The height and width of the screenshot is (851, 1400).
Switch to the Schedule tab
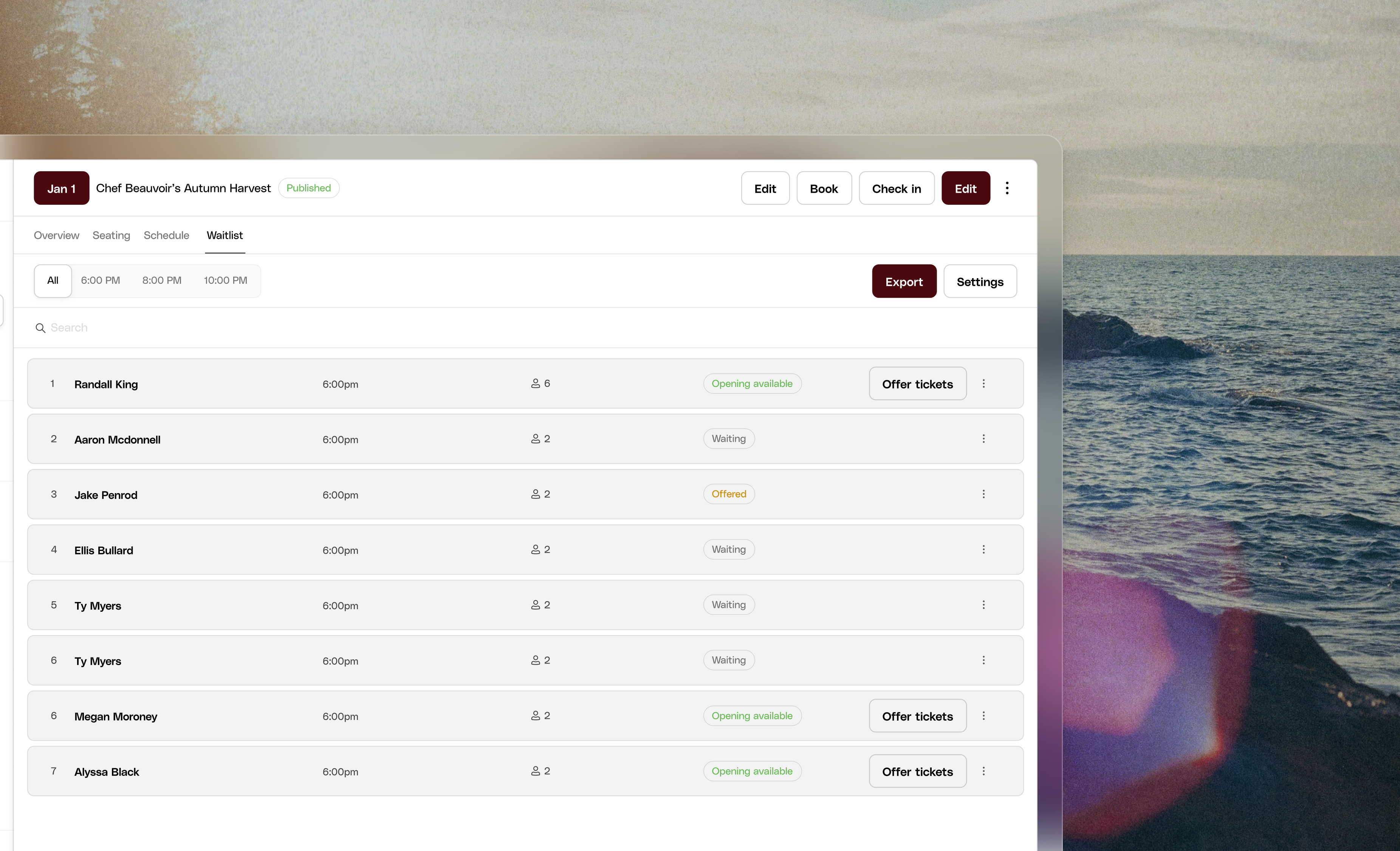point(166,235)
